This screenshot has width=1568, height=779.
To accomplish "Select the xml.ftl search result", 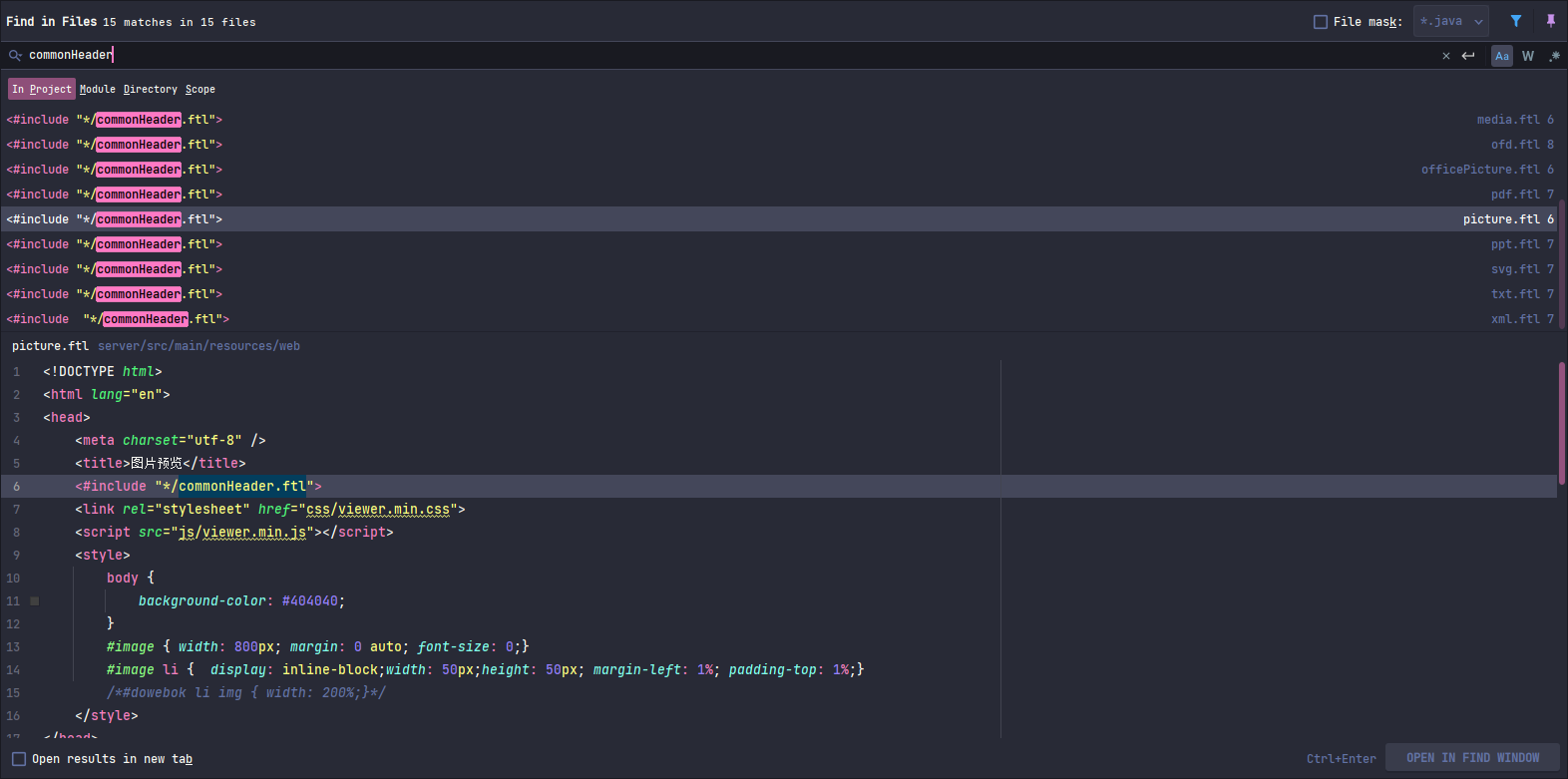I will (x=780, y=319).
